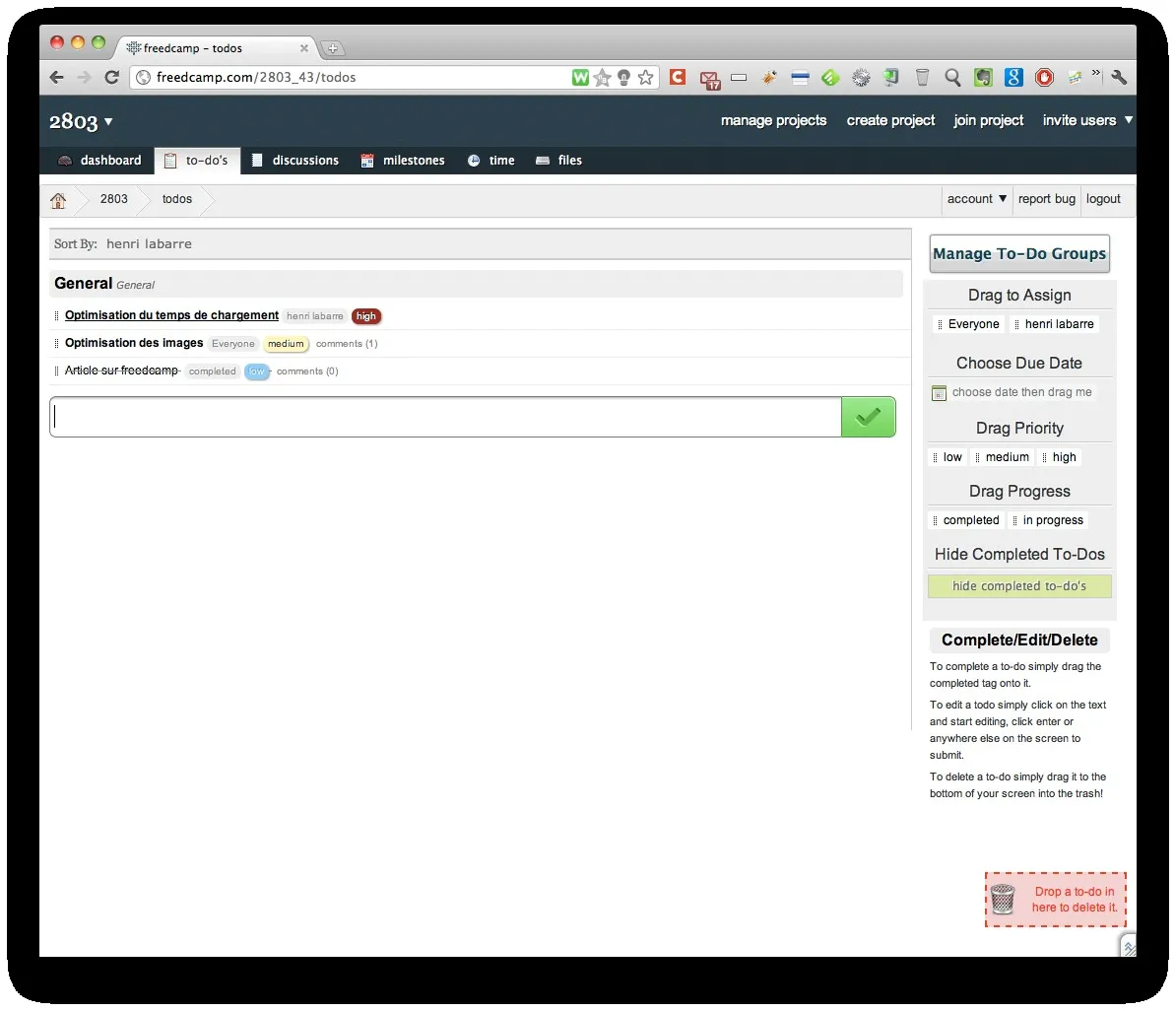Click the calendar icon under Choose Due Date

coord(939,392)
